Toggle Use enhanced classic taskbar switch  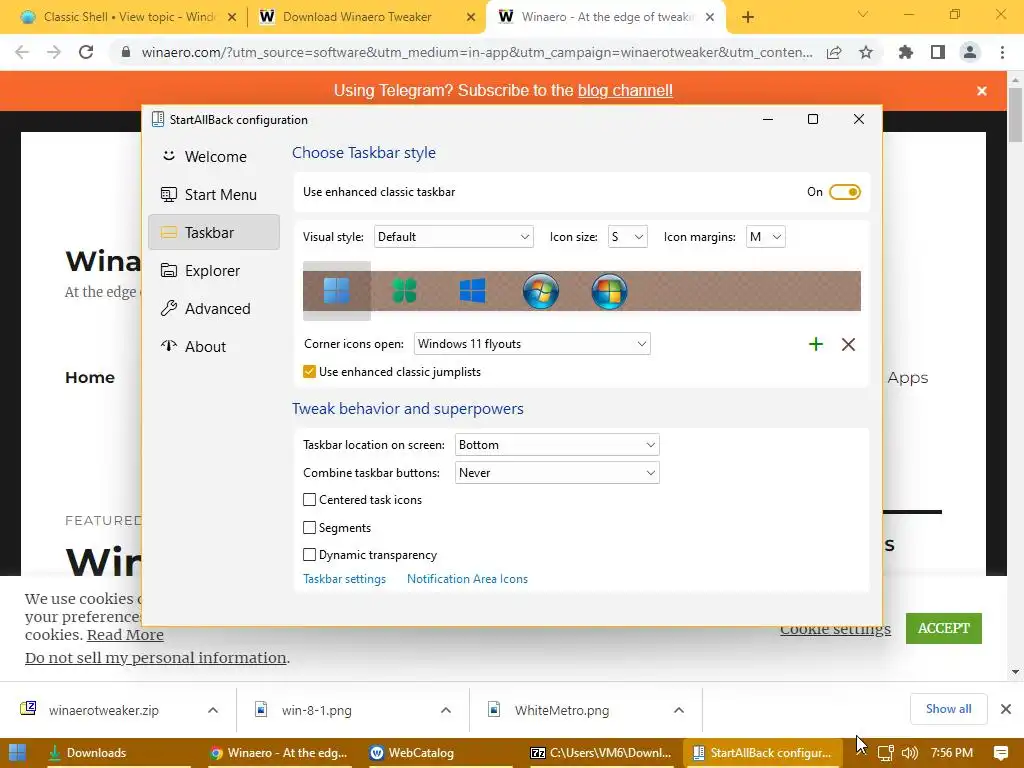[x=845, y=192]
